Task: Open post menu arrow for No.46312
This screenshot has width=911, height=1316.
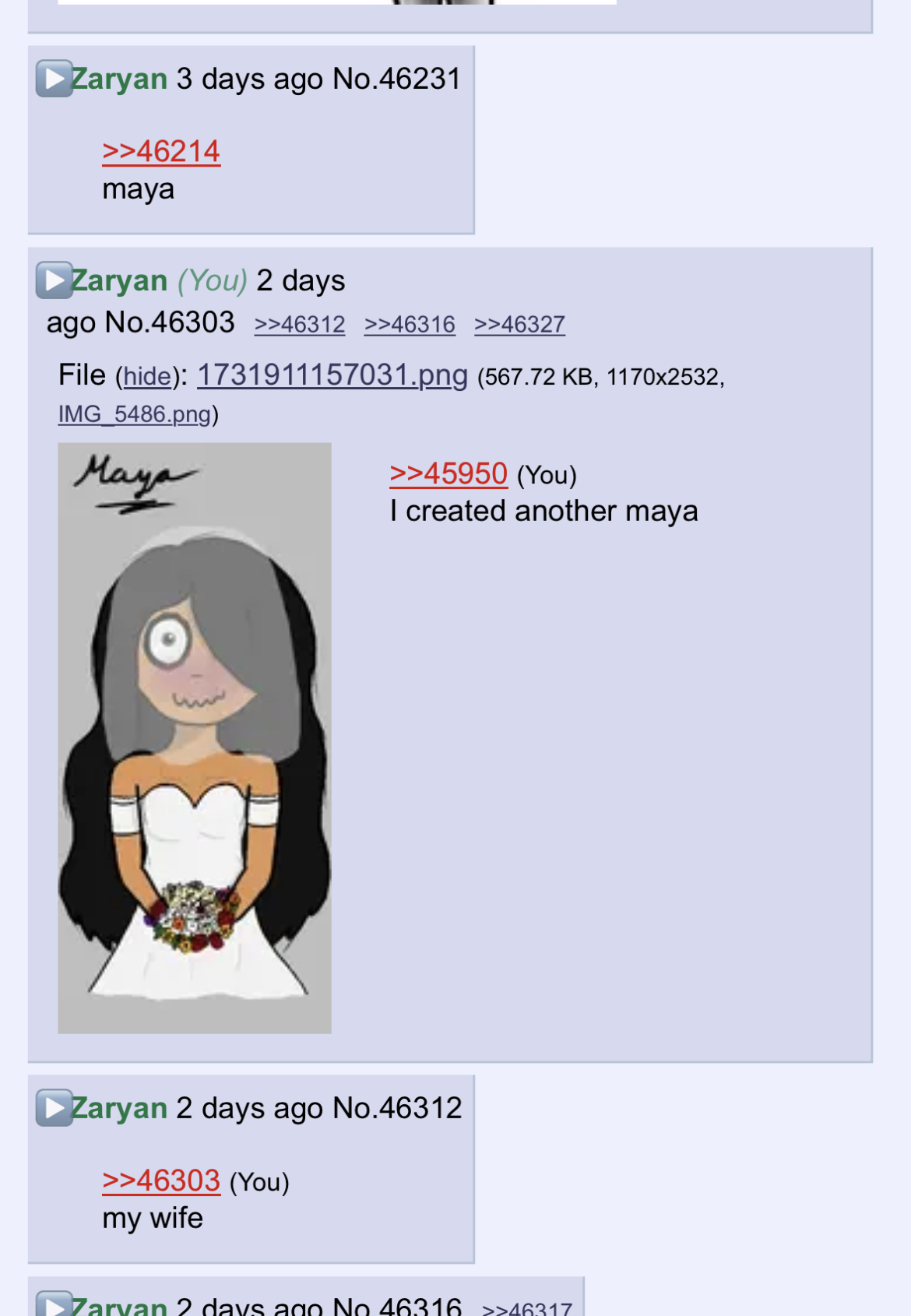Action: tap(54, 1108)
